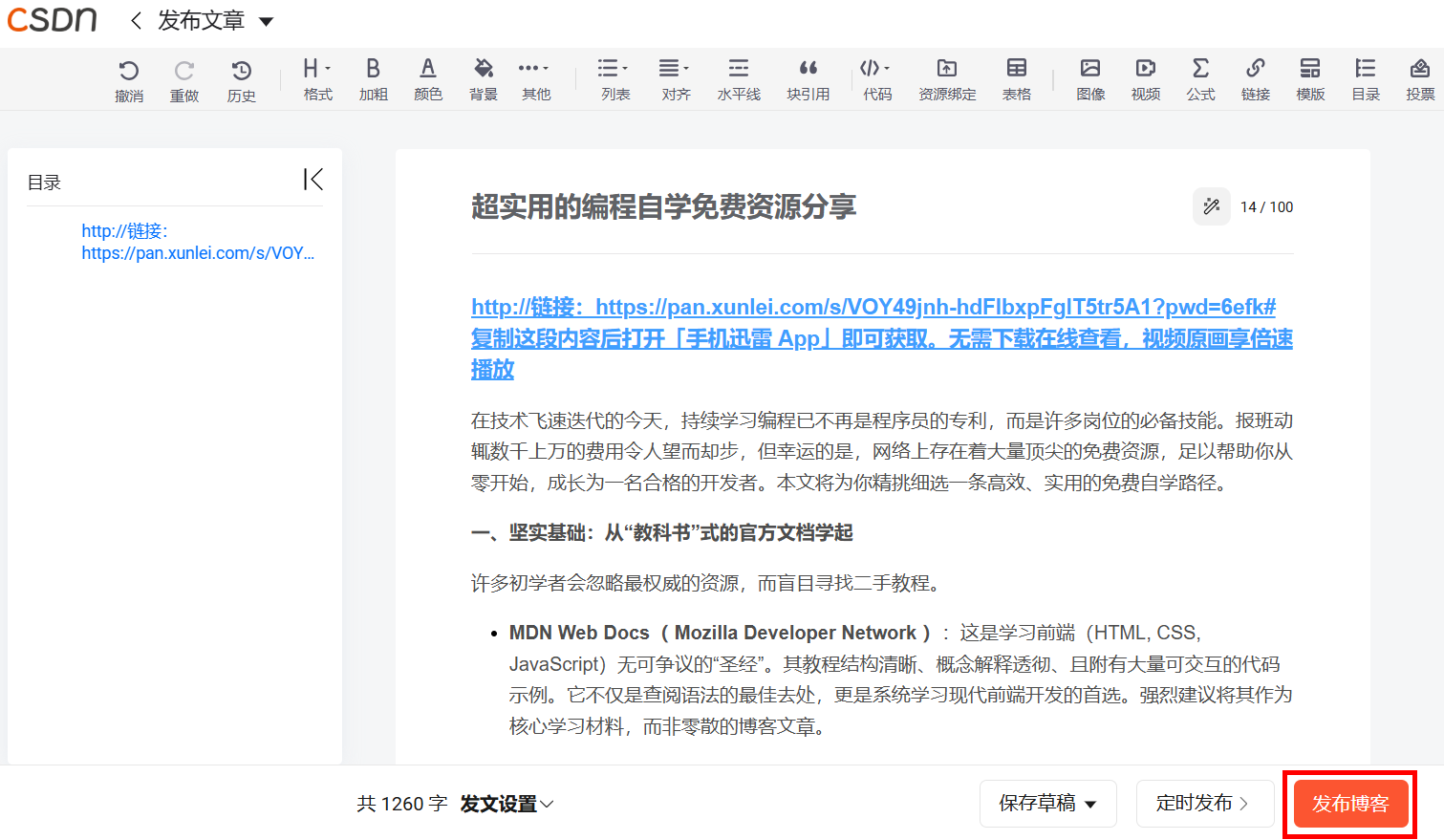This screenshot has height=840, width=1444.
Task: Insert a poll with 投票 icon
Action: click(1419, 79)
